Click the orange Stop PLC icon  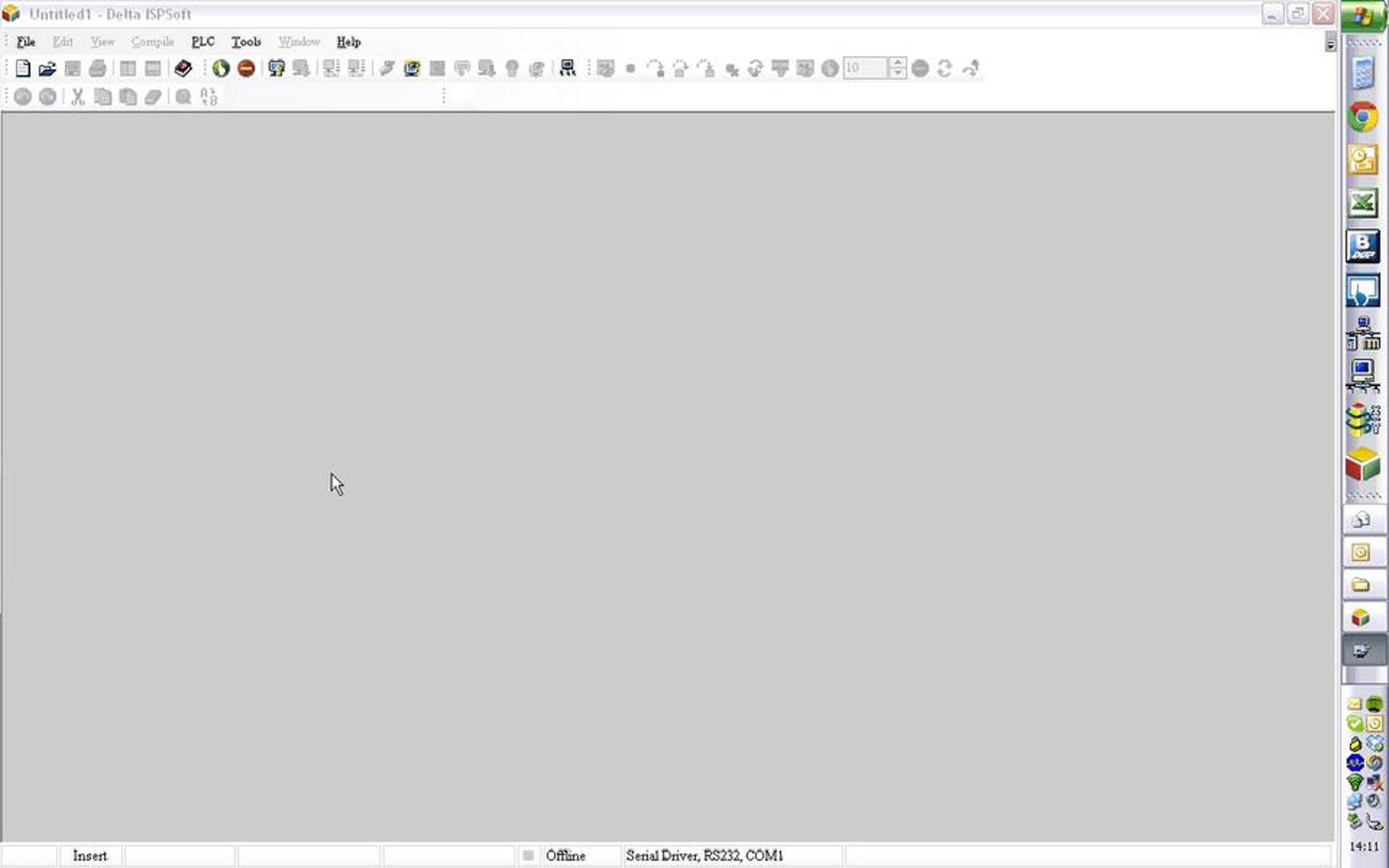click(246, 68)
